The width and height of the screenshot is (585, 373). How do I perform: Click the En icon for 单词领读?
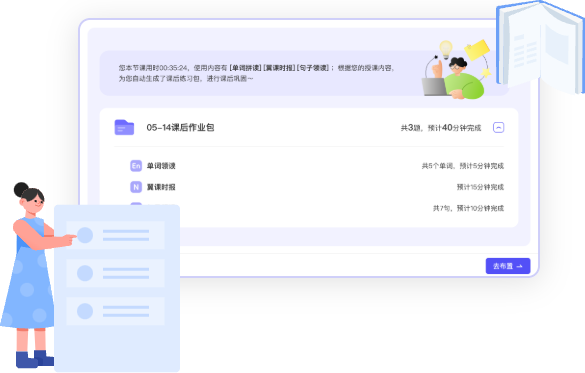136,166
